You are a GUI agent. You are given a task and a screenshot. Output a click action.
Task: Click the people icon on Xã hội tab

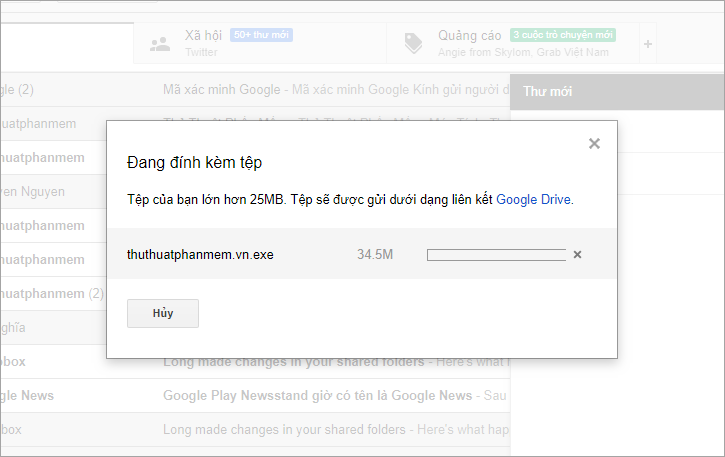coord(160,44)
